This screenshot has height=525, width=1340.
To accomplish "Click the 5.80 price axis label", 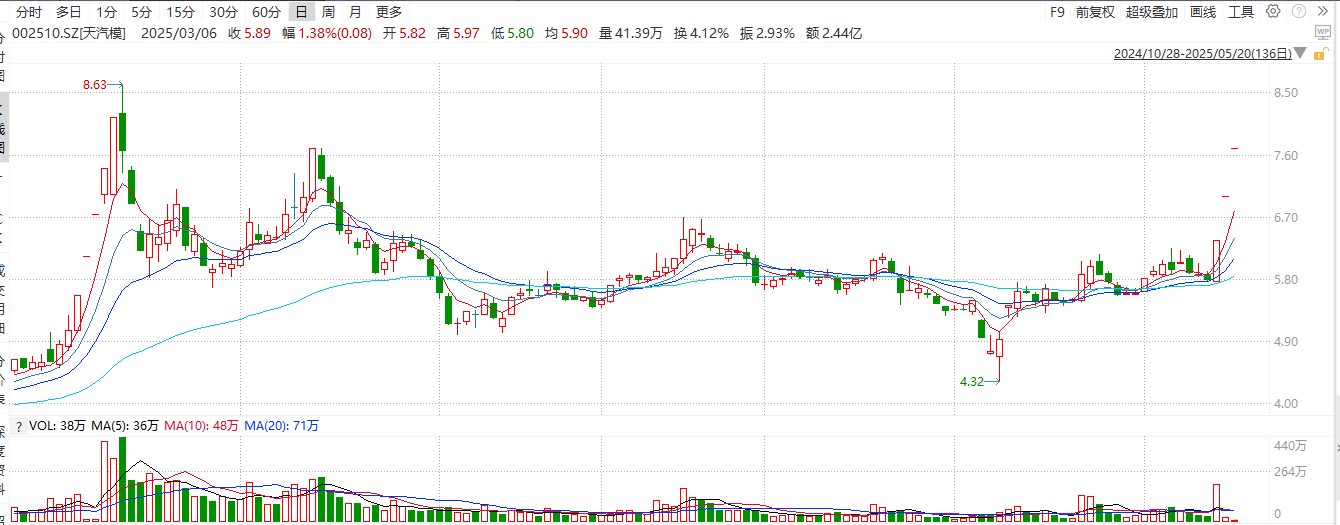I will 1284,279.
